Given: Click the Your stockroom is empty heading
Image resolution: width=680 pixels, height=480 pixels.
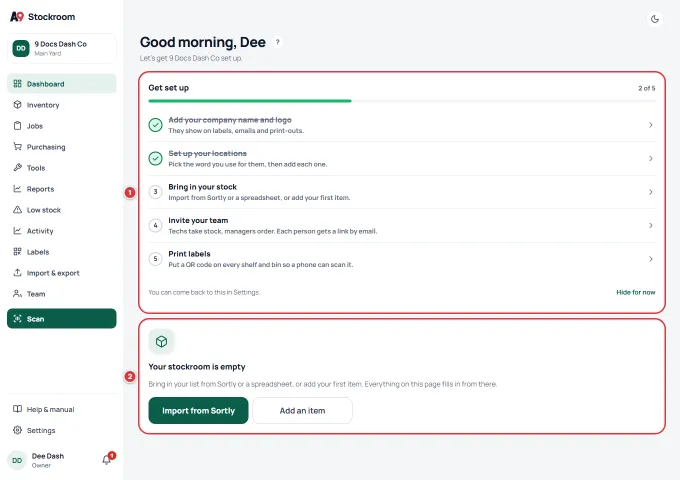Looking at the screenshot, I should pos(197,367).
